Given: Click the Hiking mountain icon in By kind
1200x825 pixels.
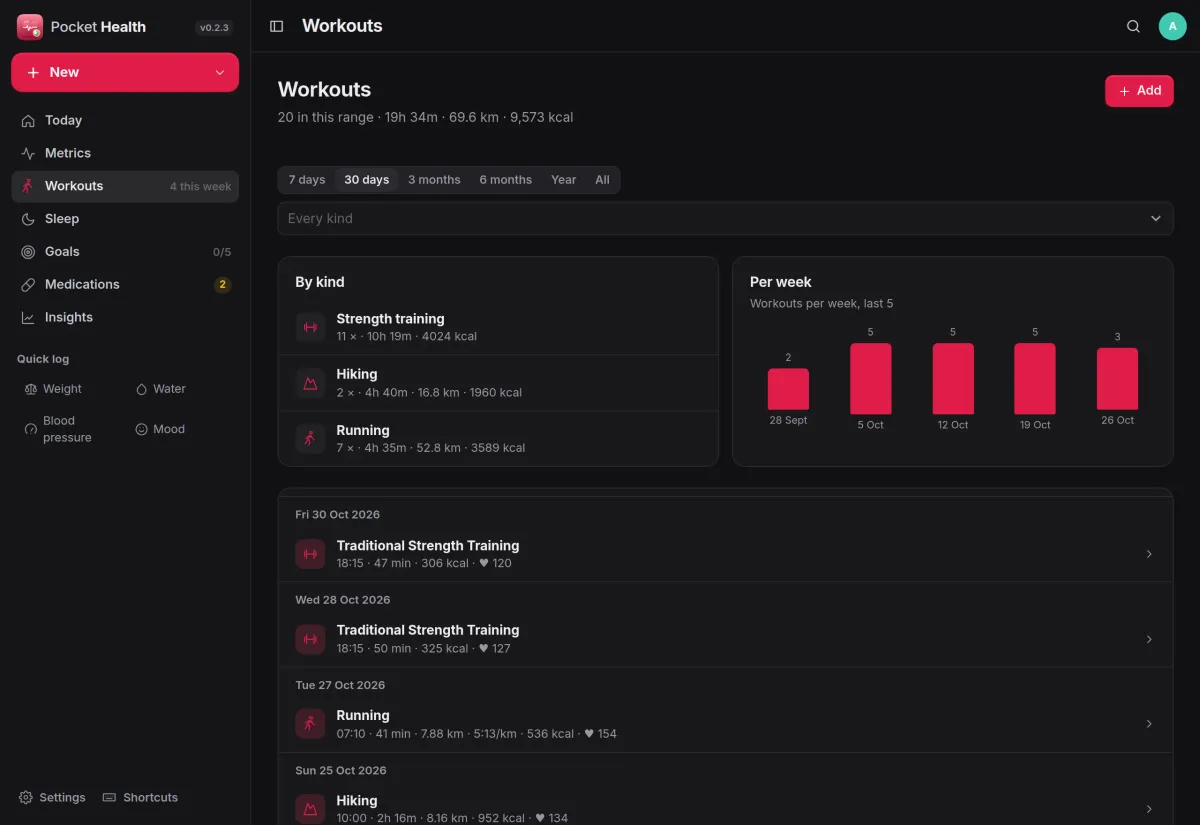Looking at the screenshot, I should pyautogui.click(x=310, y=383).
